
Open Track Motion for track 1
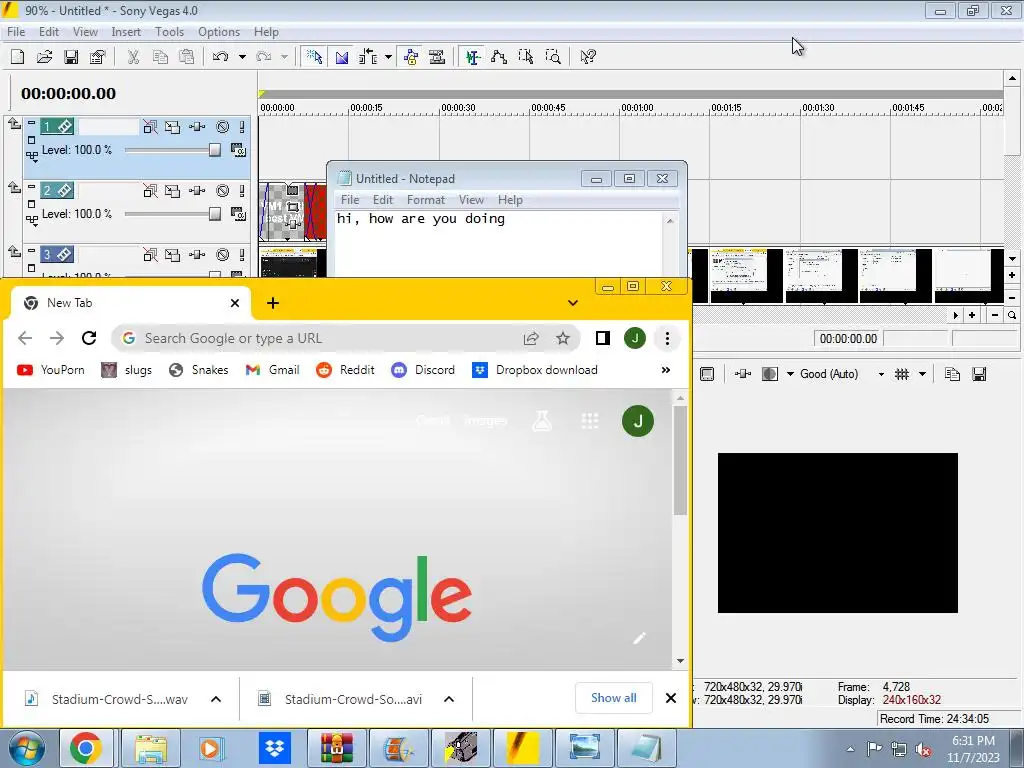[x=172, y=127]
